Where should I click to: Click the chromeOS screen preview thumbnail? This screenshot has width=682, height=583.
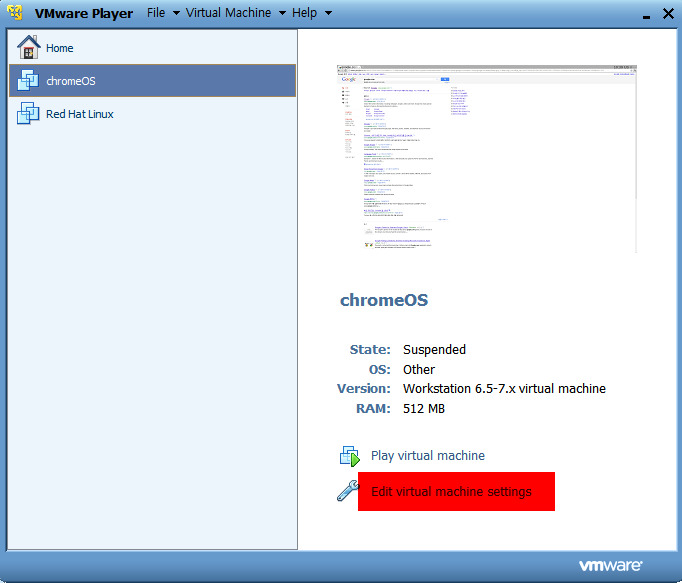(x=487, y=159)
